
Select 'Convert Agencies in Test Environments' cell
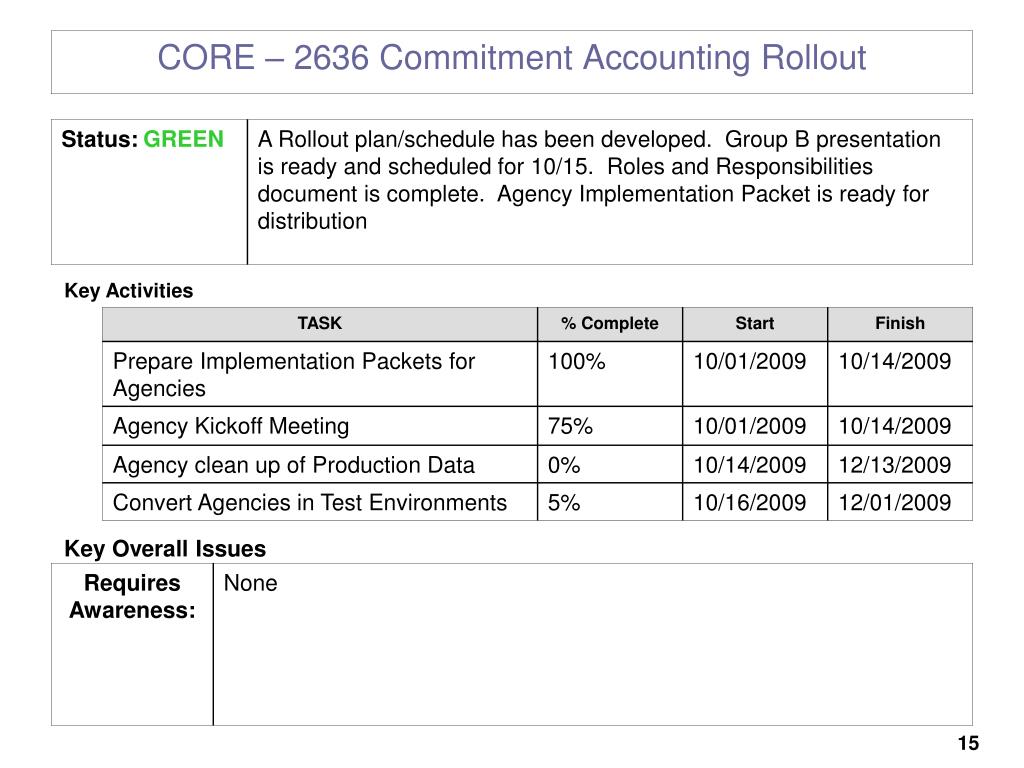click(320, 502)
